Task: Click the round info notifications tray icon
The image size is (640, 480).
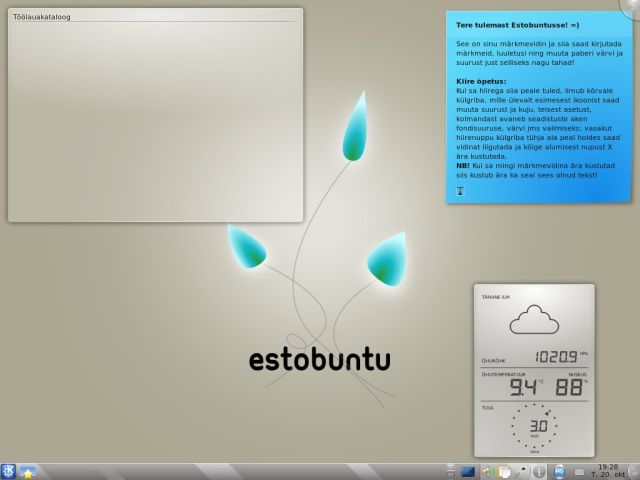Action: pyautogui.click(x=539, y=472)
